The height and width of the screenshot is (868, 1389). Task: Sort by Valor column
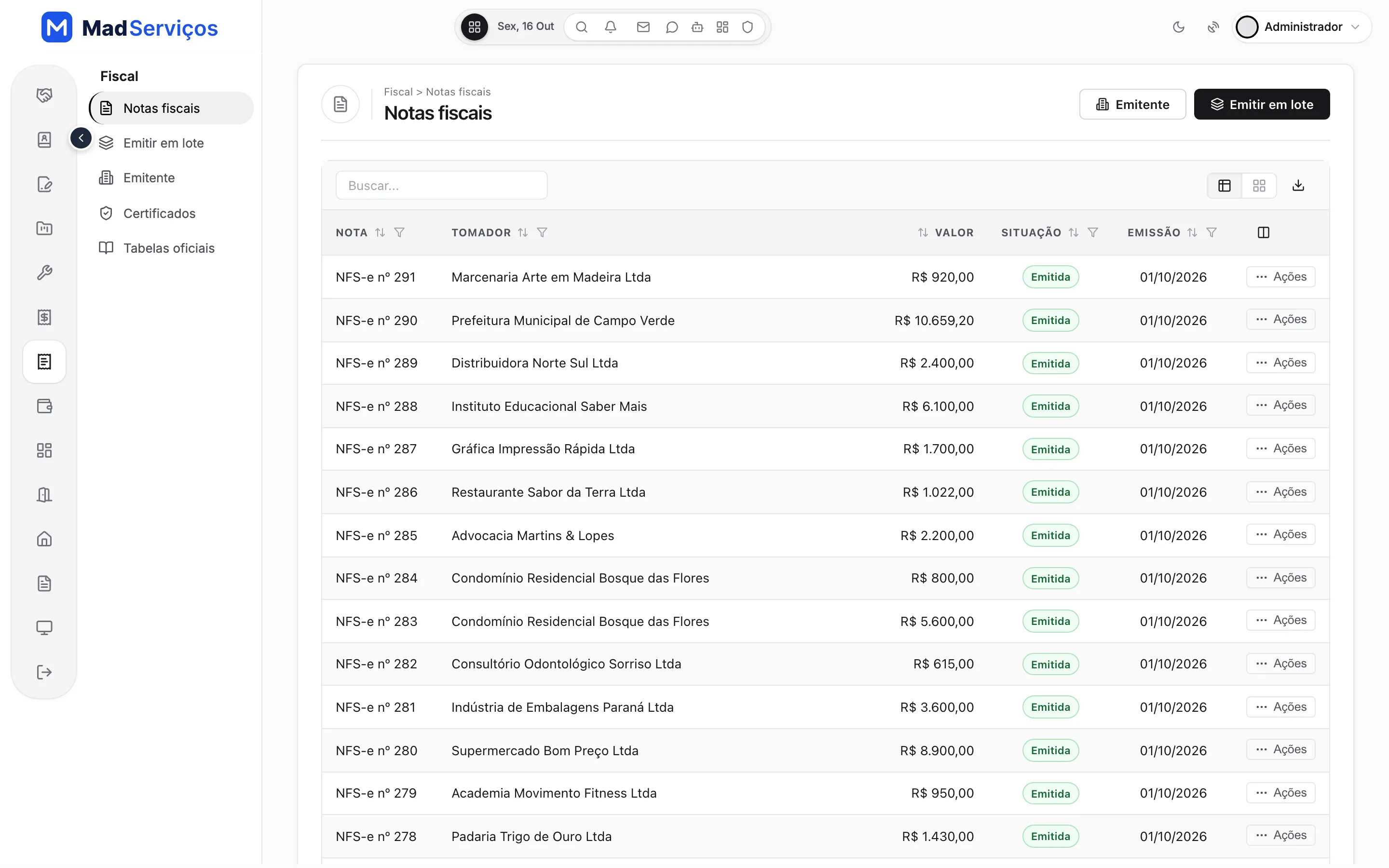(x=923, y=232)
